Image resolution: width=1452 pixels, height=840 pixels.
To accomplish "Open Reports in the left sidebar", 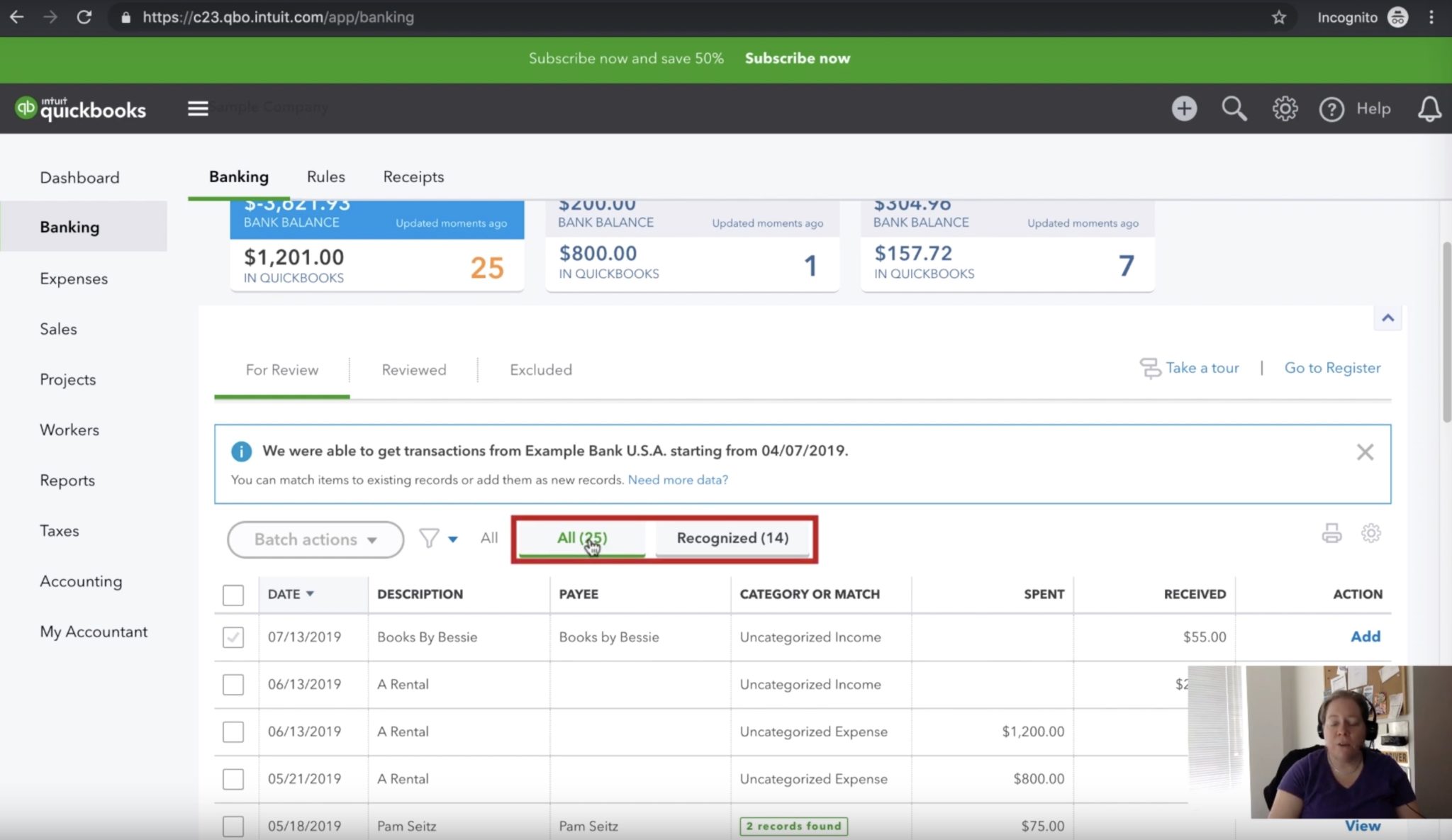I will tap(67, 480).
